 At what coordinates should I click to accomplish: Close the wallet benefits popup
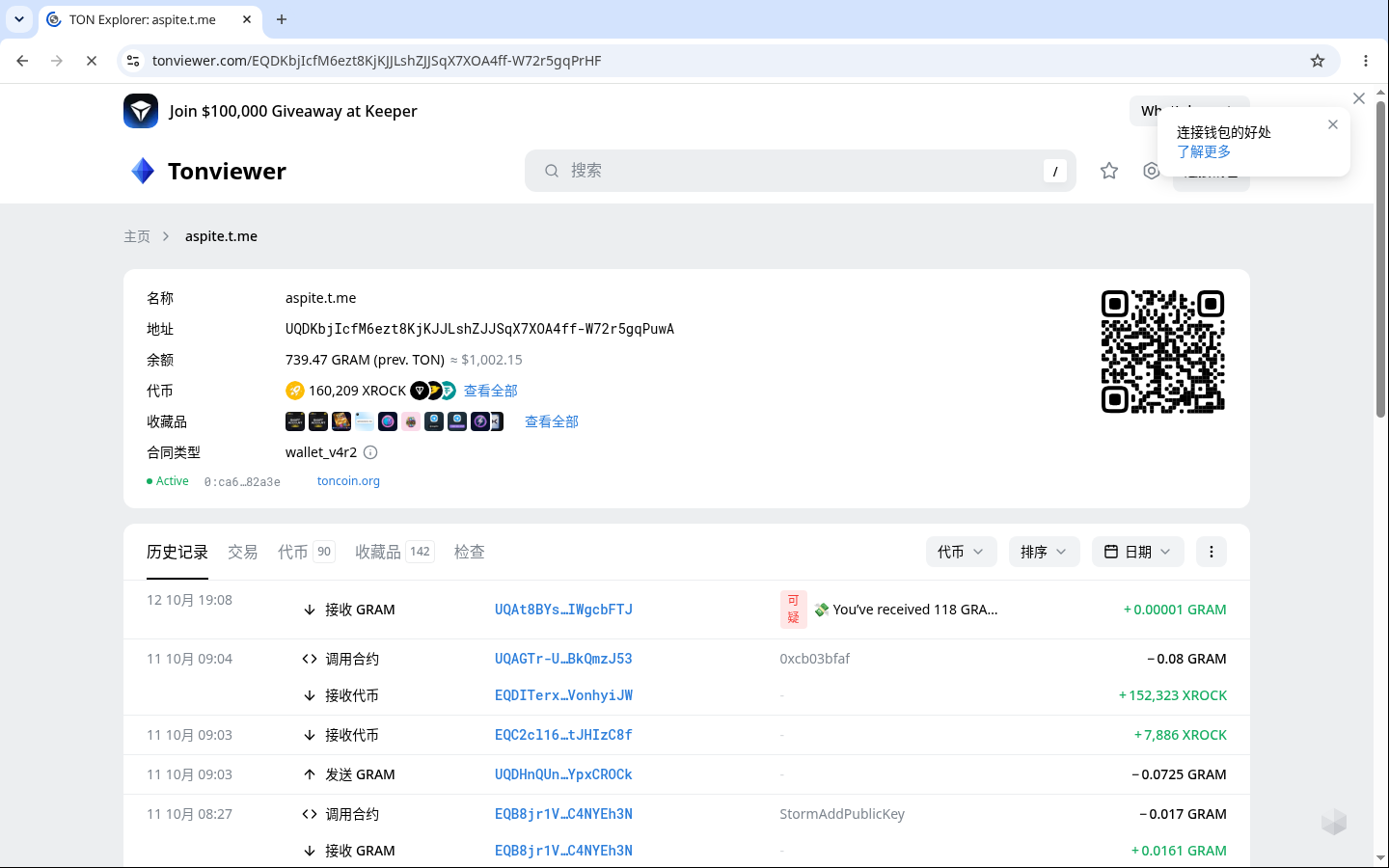1333,124
